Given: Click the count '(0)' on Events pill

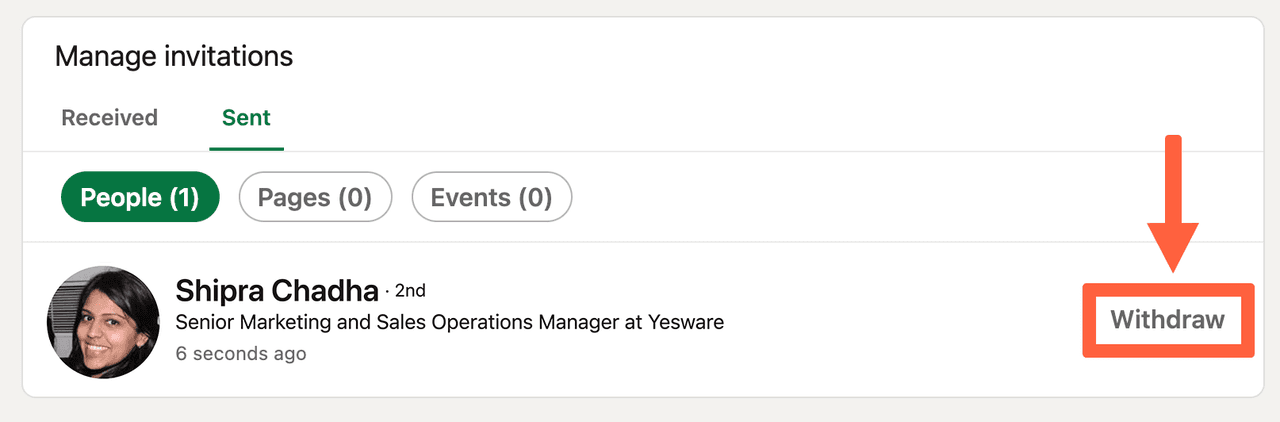Looking at the screenshot, I should (534, 198).
